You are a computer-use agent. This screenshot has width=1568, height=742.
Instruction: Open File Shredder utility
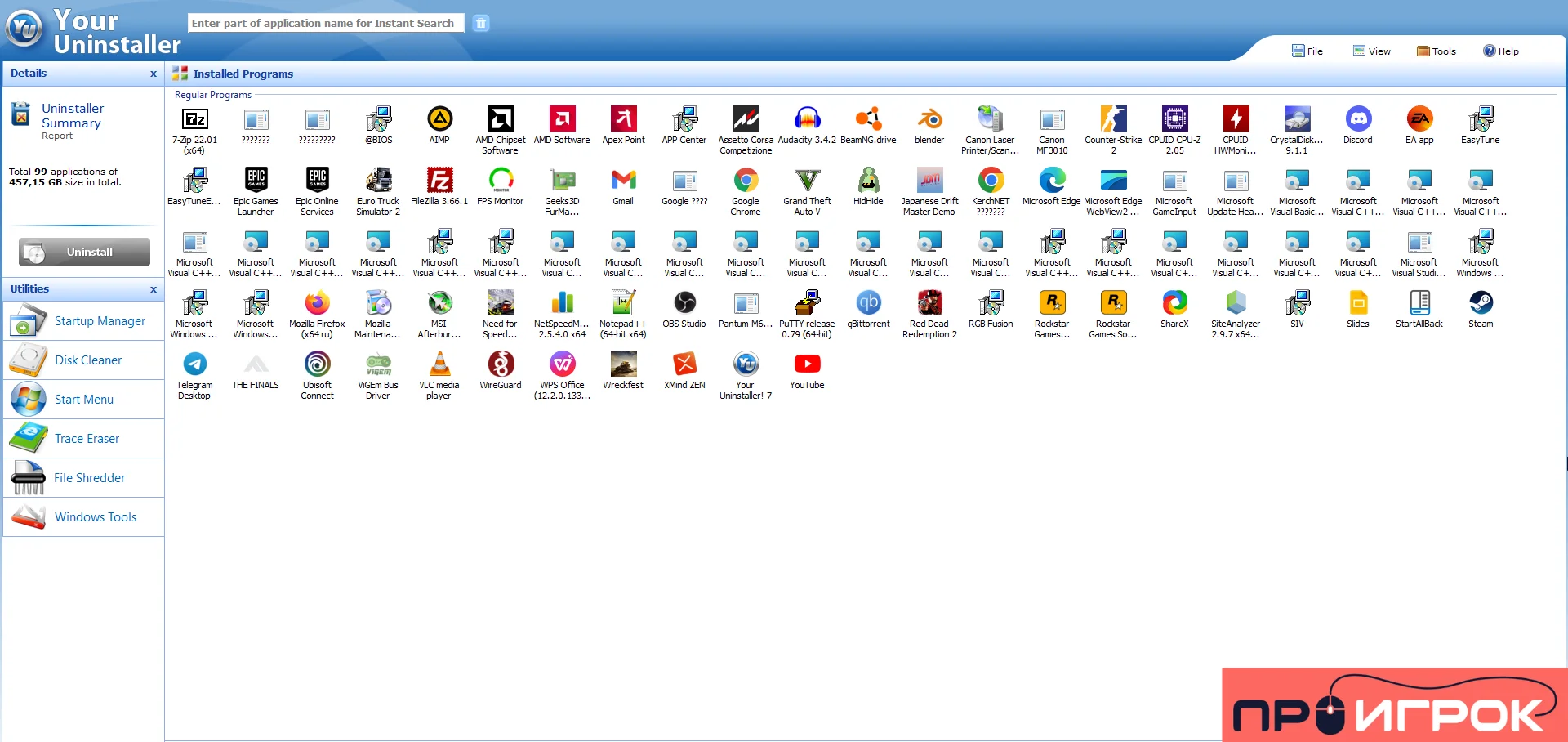click(x=83, y=478)
